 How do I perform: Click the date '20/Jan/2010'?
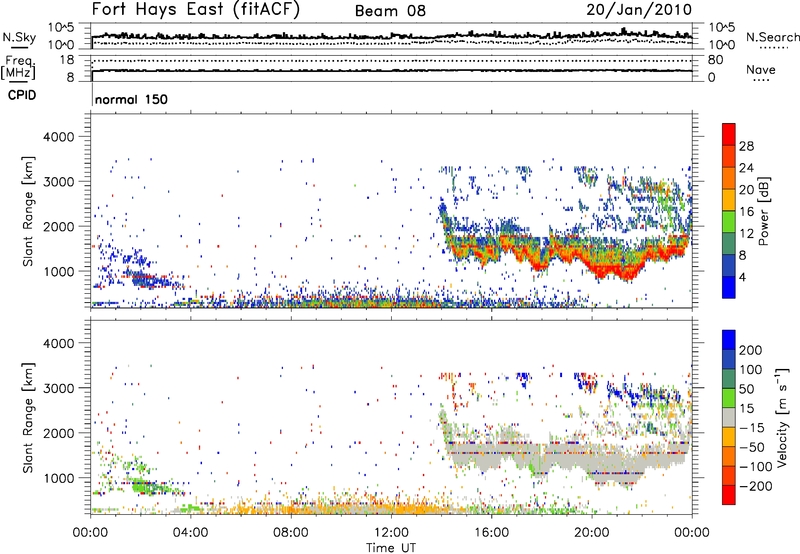[639, 10]
